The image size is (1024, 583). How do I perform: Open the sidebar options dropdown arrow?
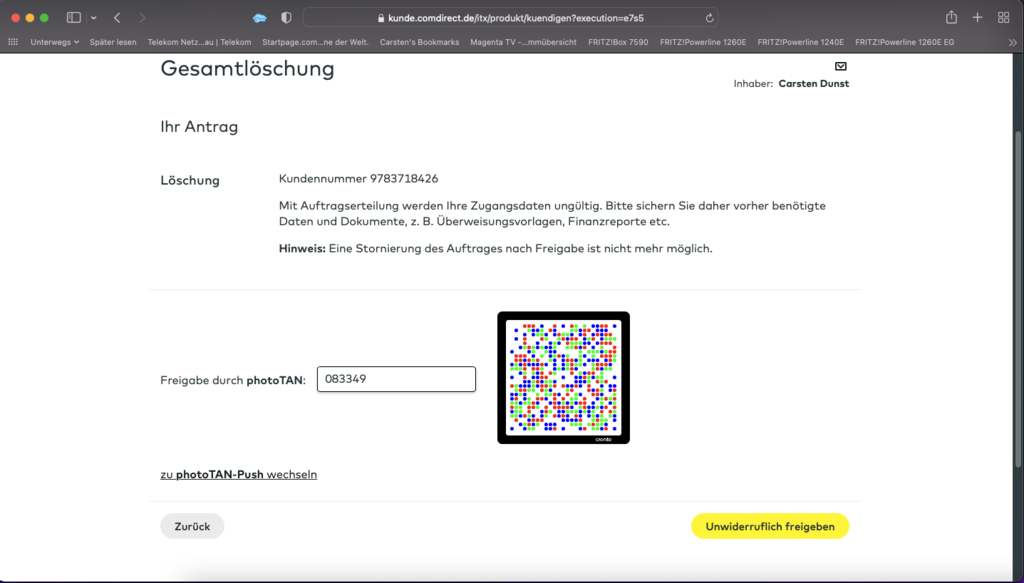point(93,18)
